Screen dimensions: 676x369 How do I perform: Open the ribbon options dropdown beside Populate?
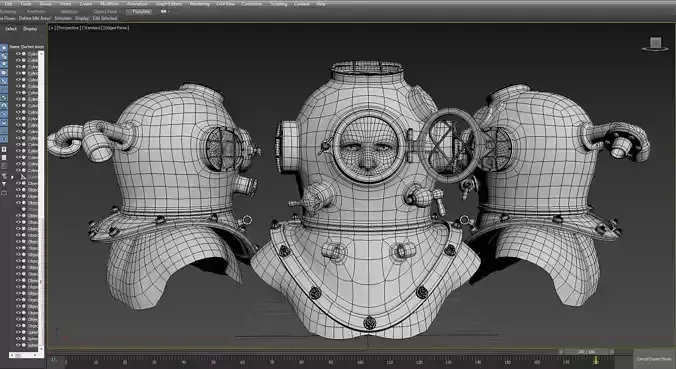coord(165,12)
